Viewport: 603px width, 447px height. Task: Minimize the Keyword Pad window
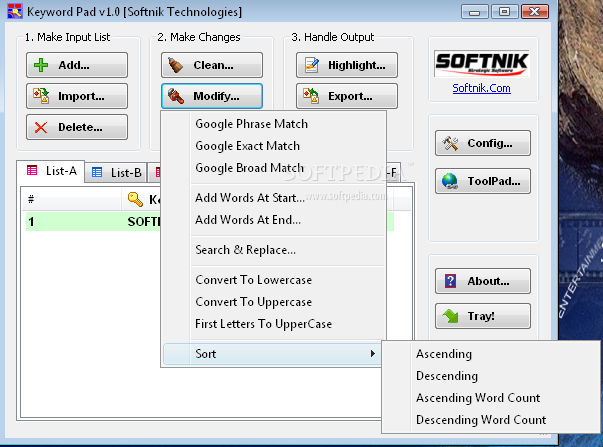pyautogui.click(x=475, y=12)
